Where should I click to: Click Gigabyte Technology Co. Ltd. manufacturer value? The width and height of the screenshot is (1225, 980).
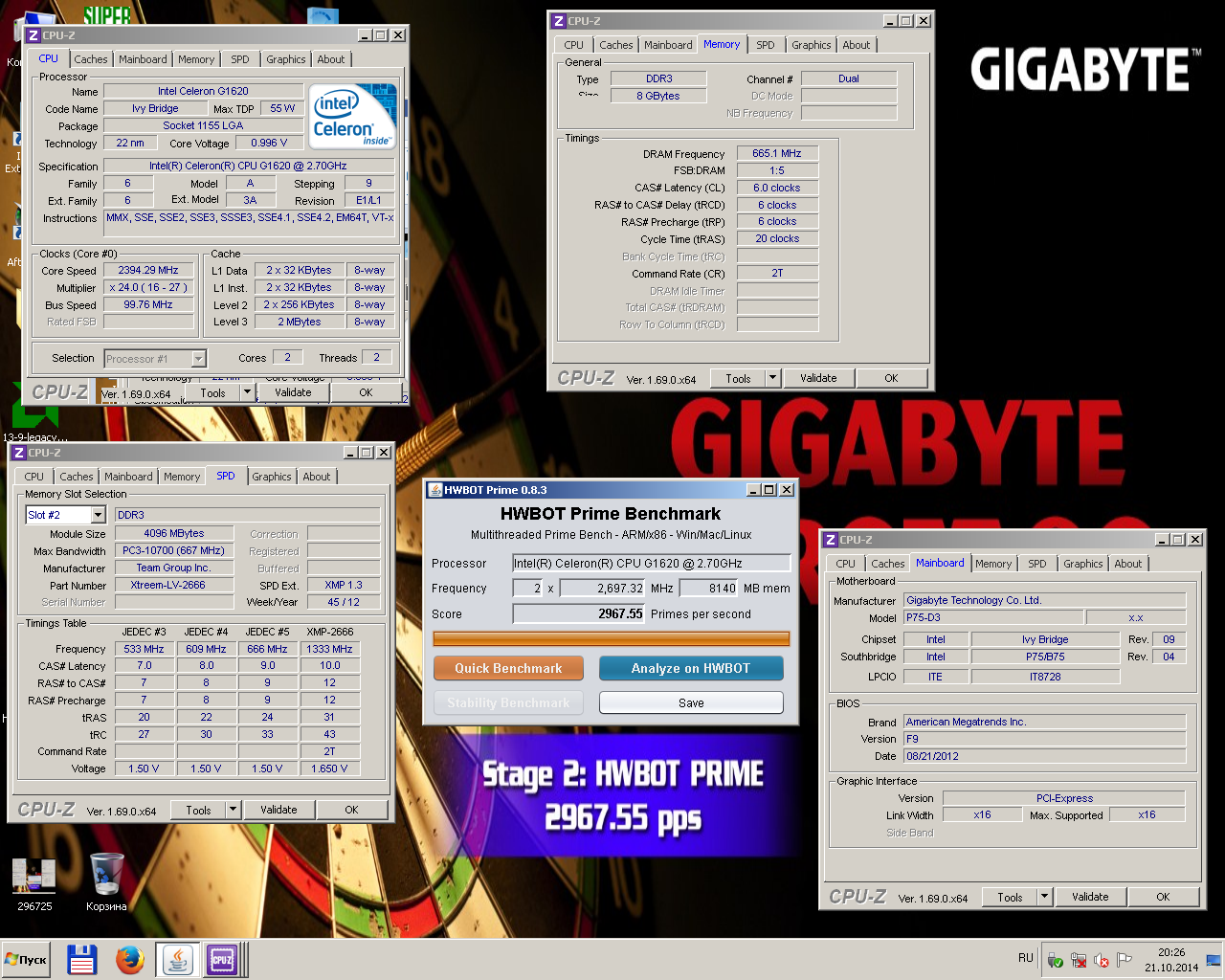(1044, 600)
